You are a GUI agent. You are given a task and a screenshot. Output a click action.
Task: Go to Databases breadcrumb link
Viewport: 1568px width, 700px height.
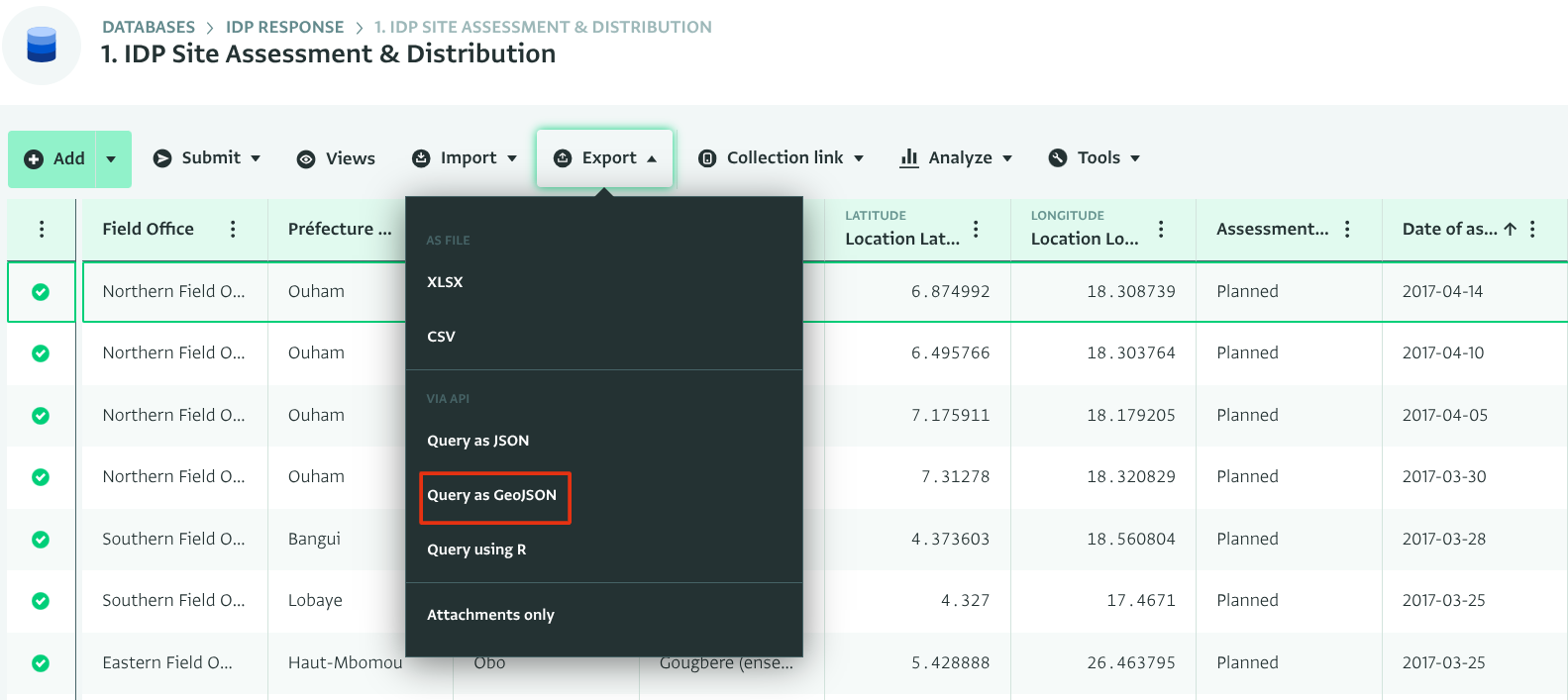[x=149, y=27]
